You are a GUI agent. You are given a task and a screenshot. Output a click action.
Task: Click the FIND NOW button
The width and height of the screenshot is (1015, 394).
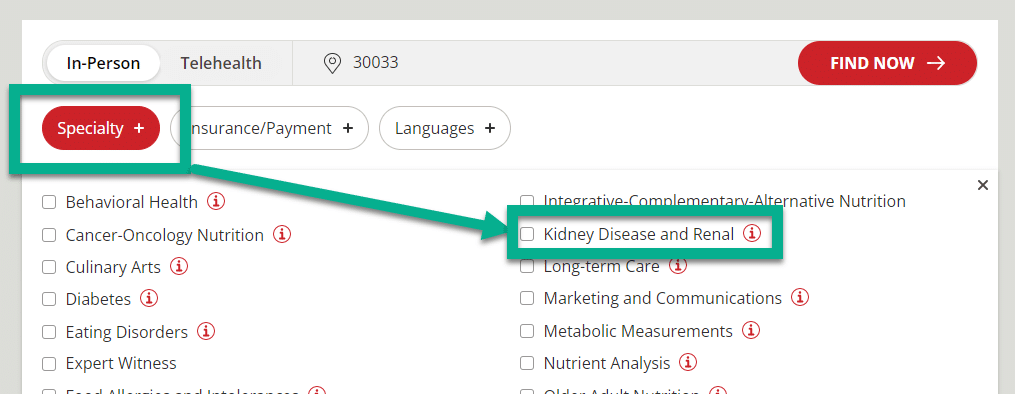(x=887, y=63)
